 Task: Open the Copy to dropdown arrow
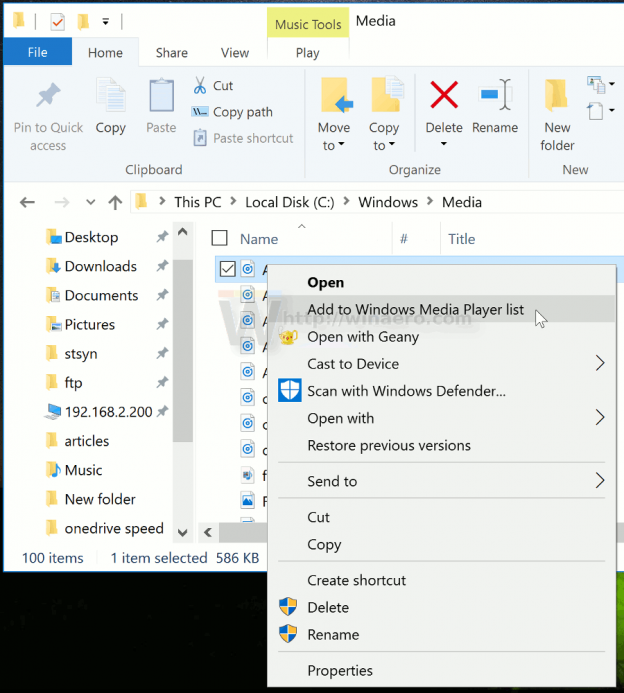point(392,144)
